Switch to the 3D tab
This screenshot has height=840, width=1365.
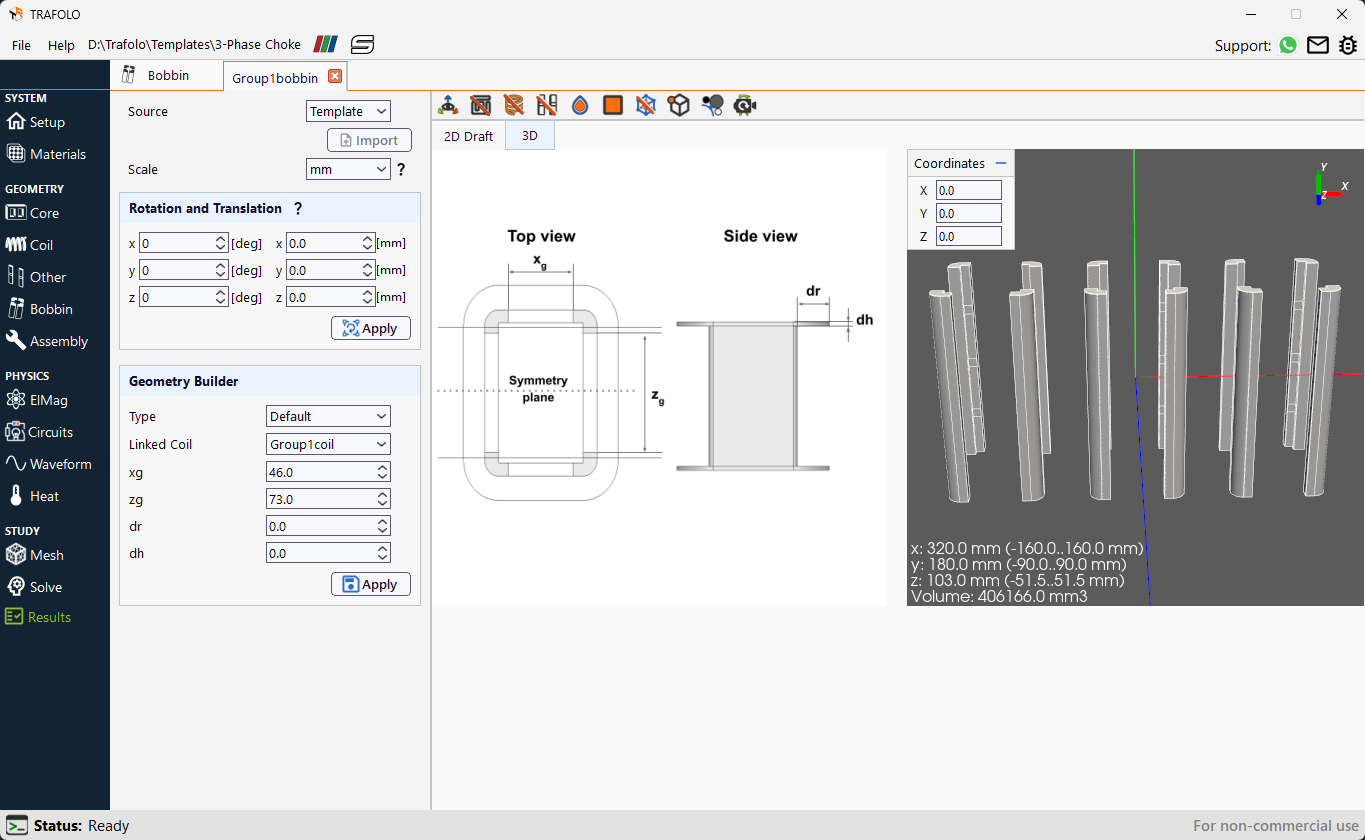pos(530,136)
